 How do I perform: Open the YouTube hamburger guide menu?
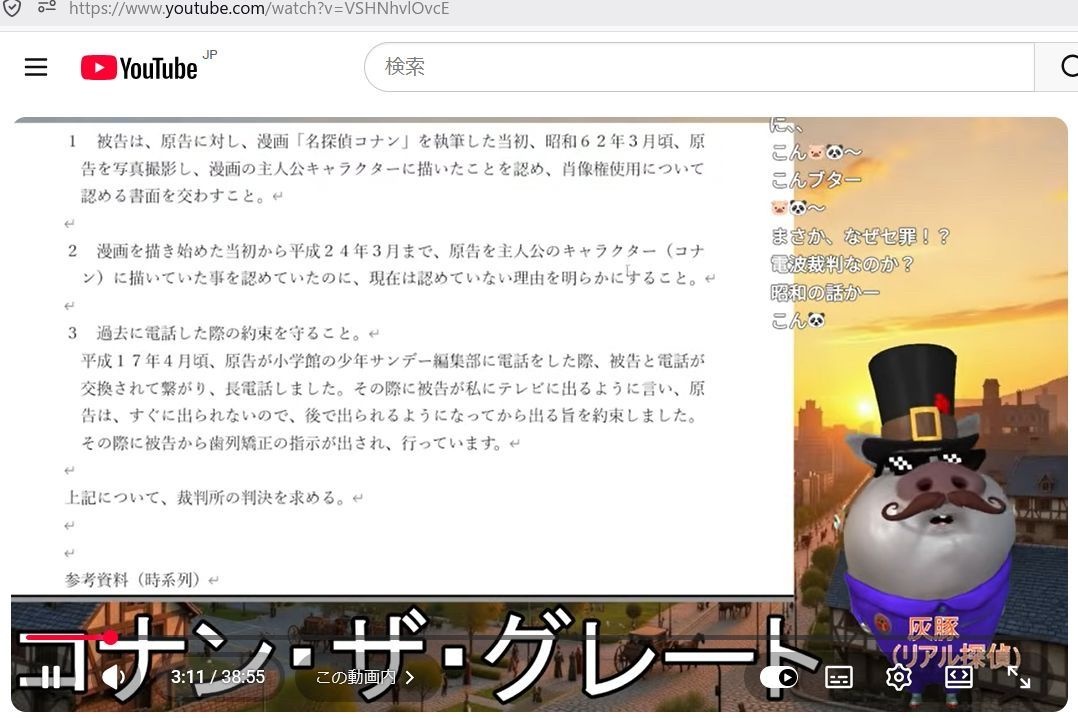click(x=36, y=67)
